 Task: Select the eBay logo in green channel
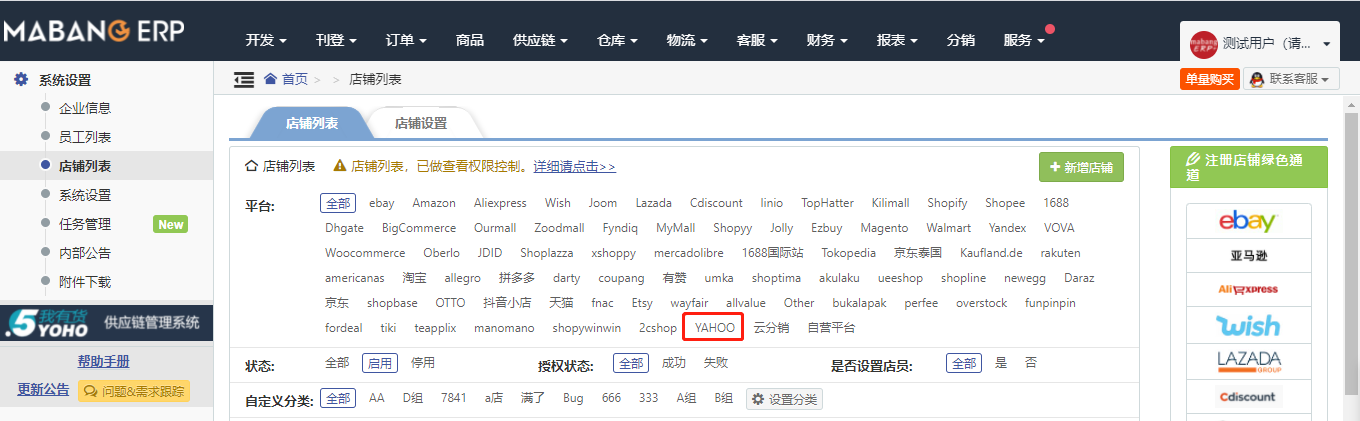point(1248,221)
